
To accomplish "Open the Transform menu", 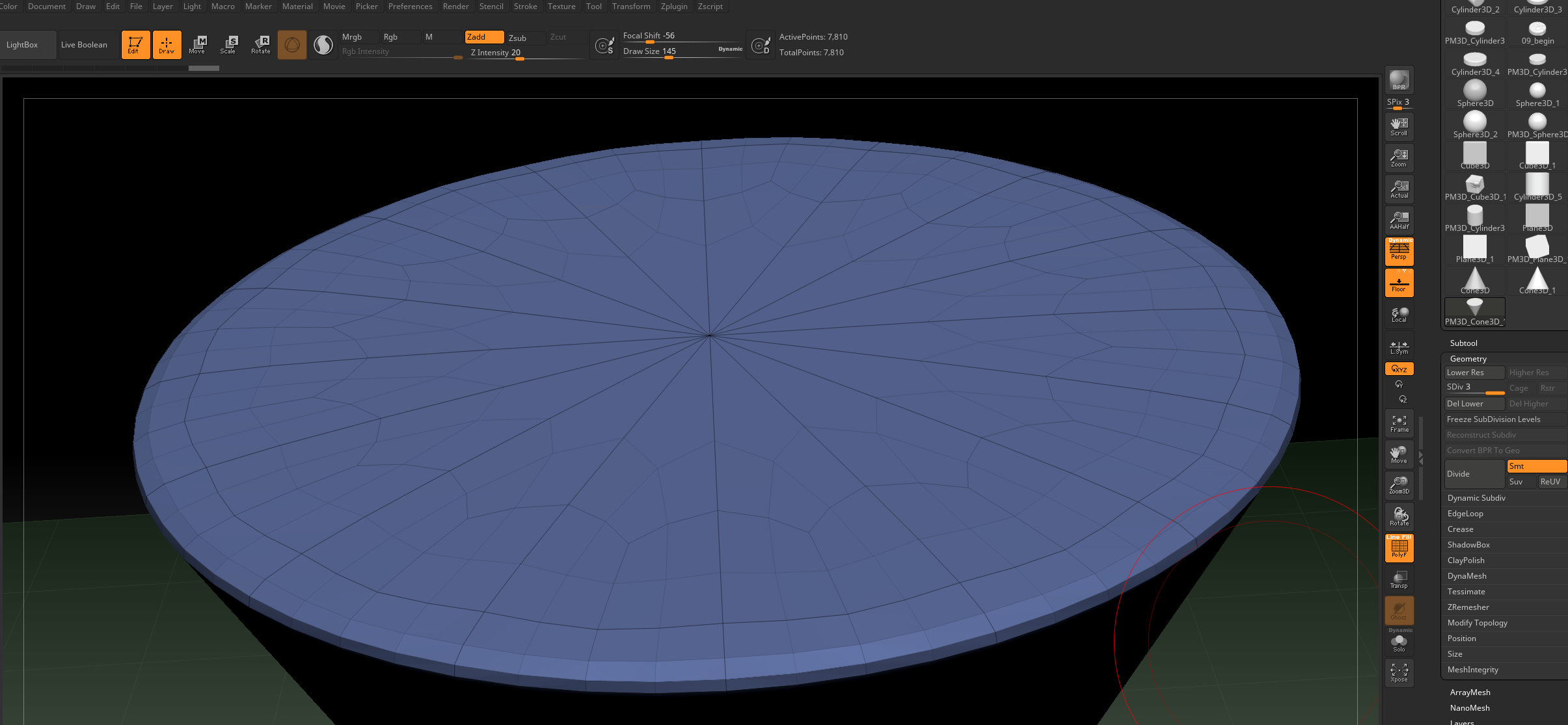I will 631,7.
